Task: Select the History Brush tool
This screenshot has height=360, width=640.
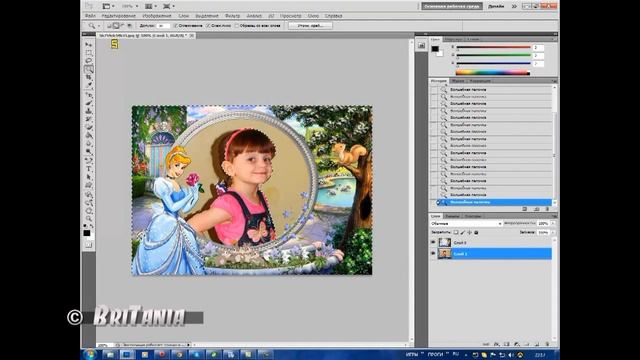Action: tap(89, 119)
